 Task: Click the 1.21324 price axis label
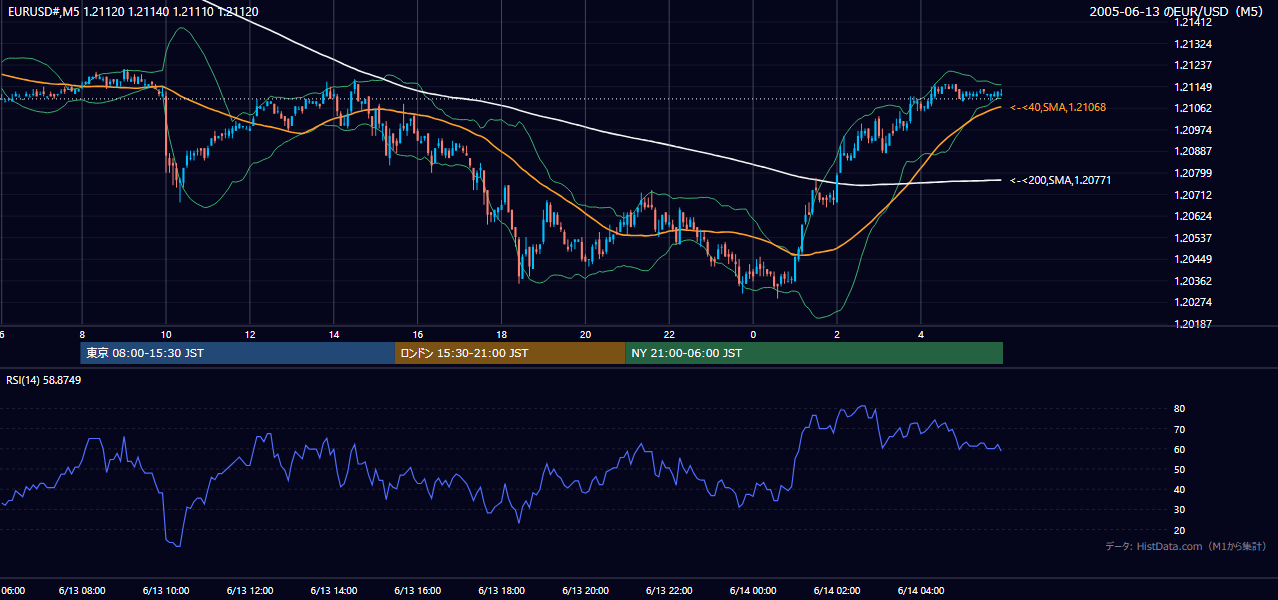click(x=1193, y=44)
